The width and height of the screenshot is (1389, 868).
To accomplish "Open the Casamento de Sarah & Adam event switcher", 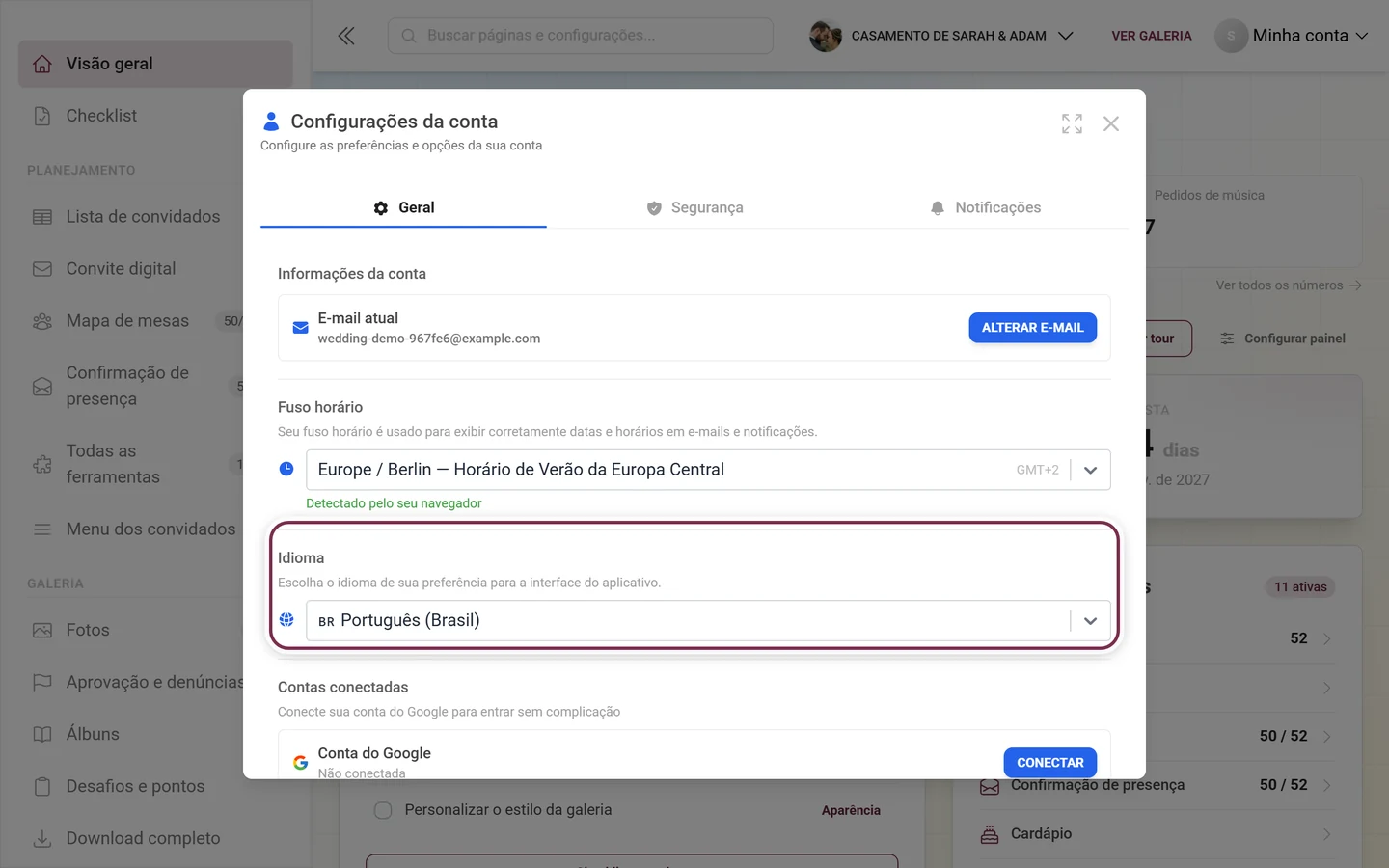I will pyautogui.click(x=941, y=36).
